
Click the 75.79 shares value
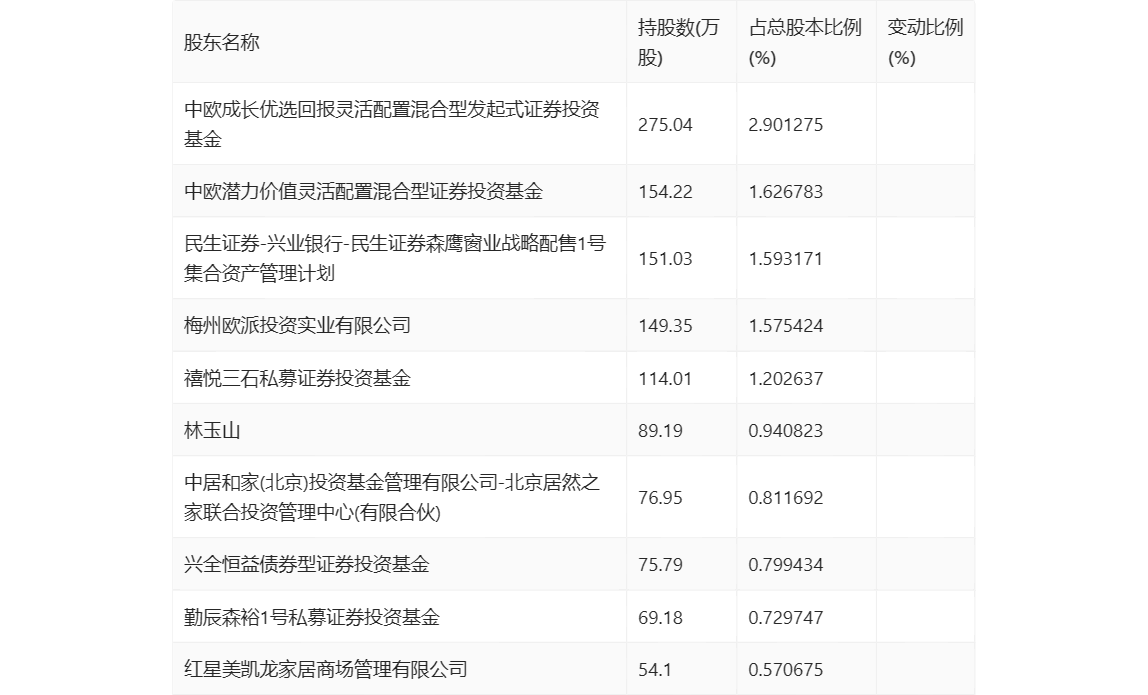[660, 565]
